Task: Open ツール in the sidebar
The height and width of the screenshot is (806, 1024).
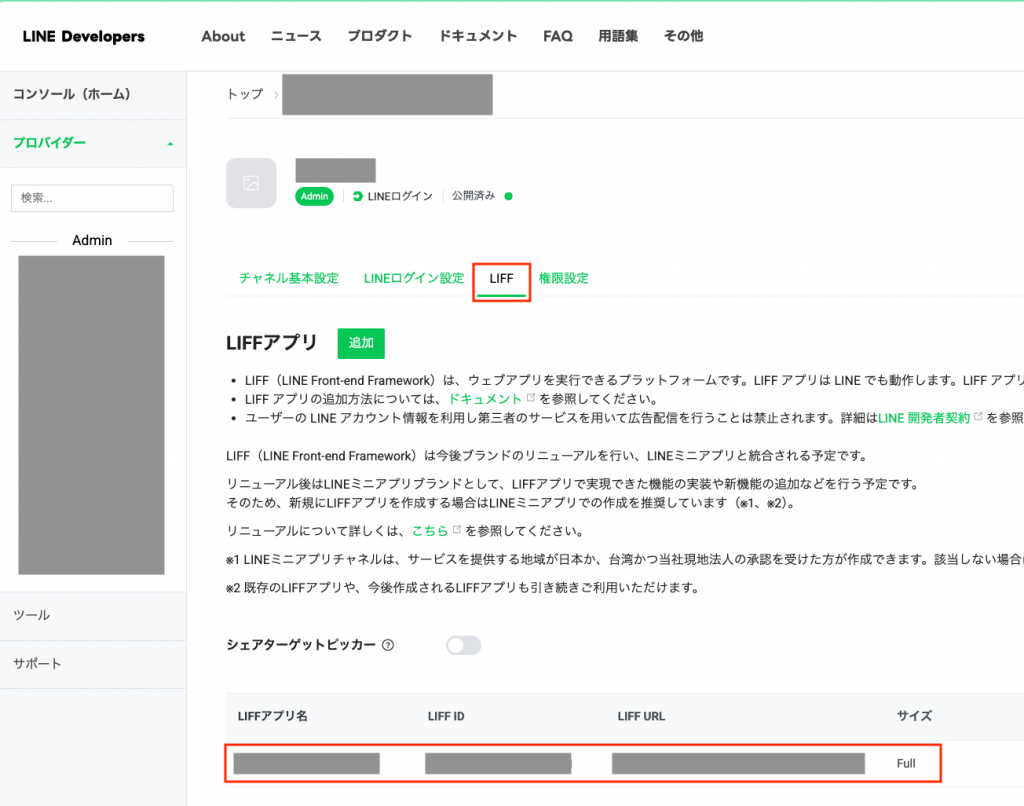Action: pos(93,615)
